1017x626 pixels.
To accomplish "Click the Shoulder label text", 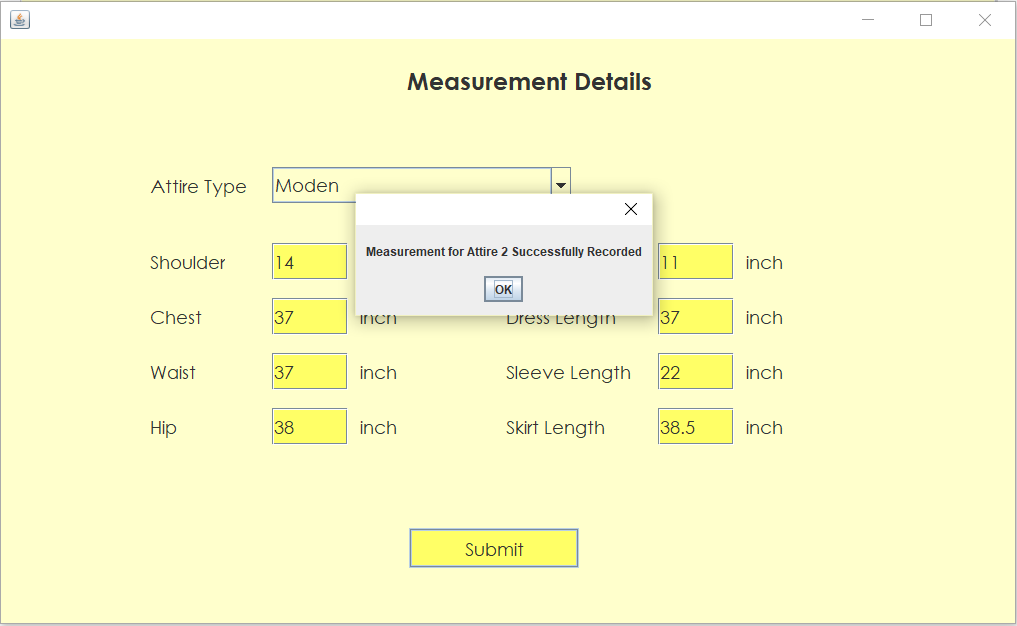I will tap(187, 262).
